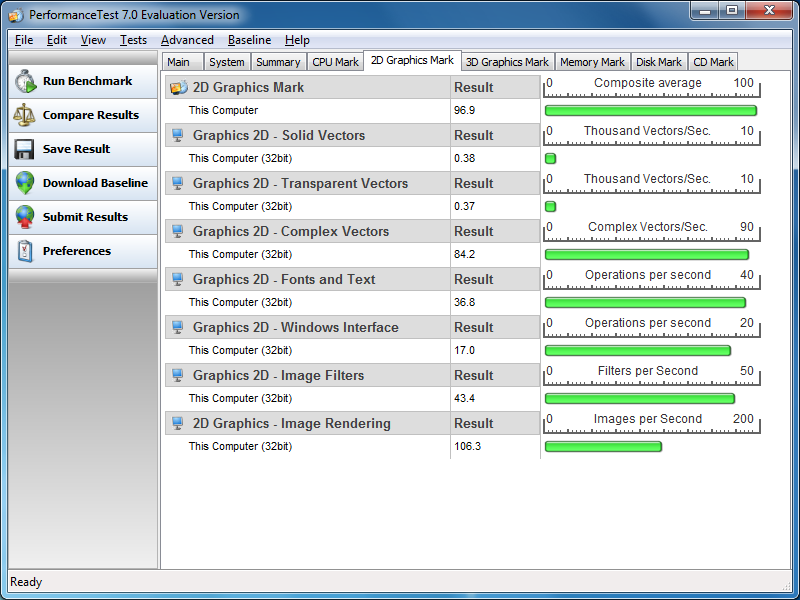Select the 2D Graphics Mark heading text

[248, 87]
